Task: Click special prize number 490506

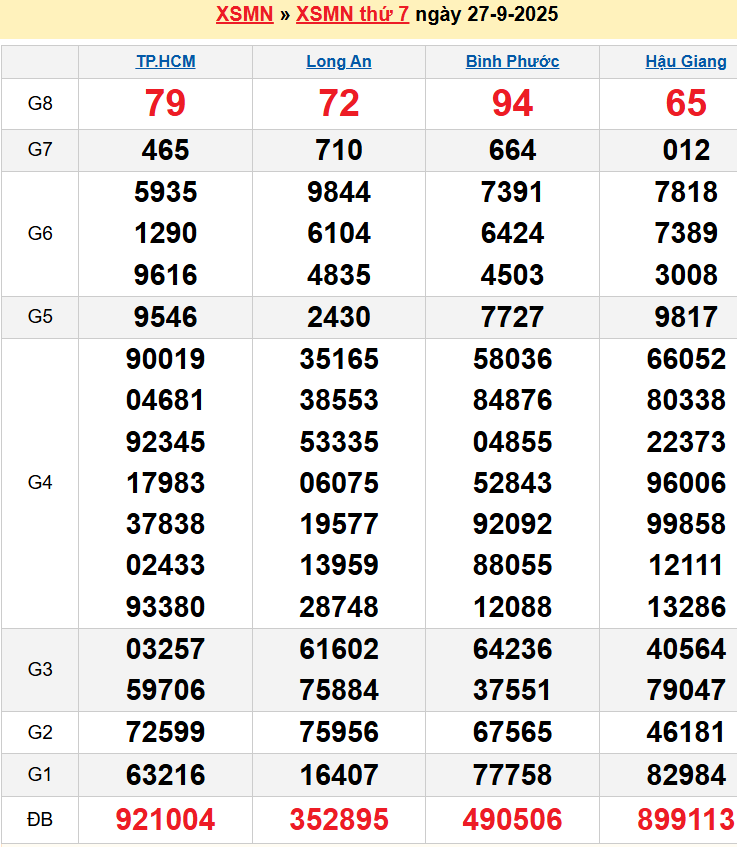Action: click(x=512, y=820)
